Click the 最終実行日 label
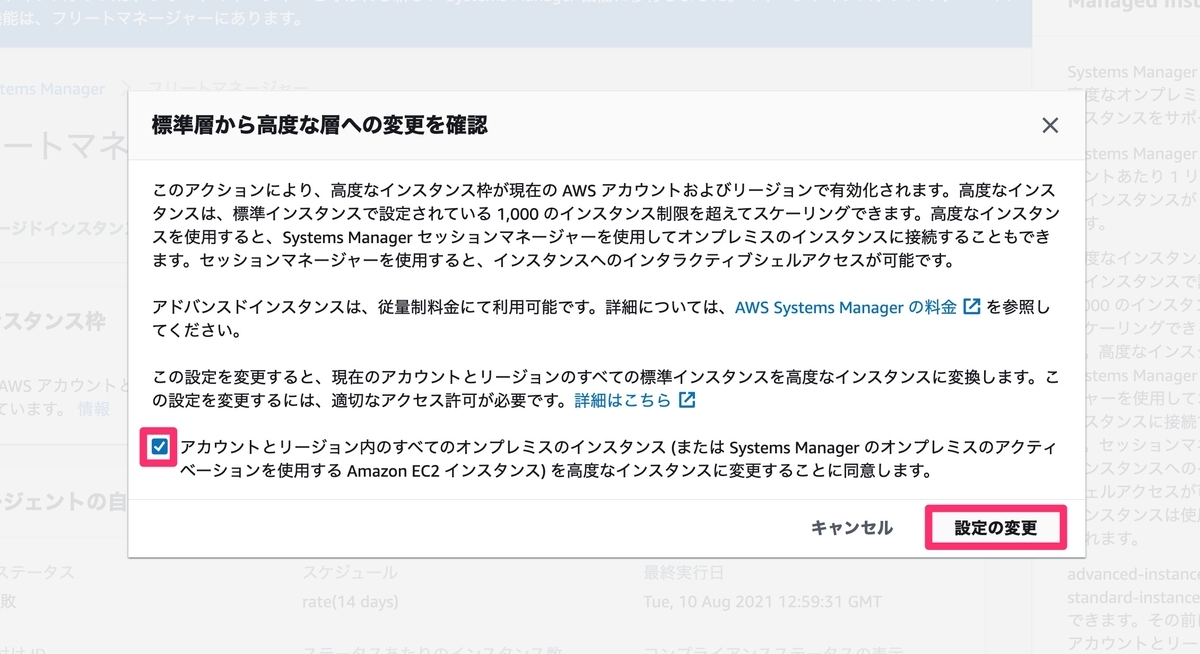1200x654 pixels. coord(683,573)
